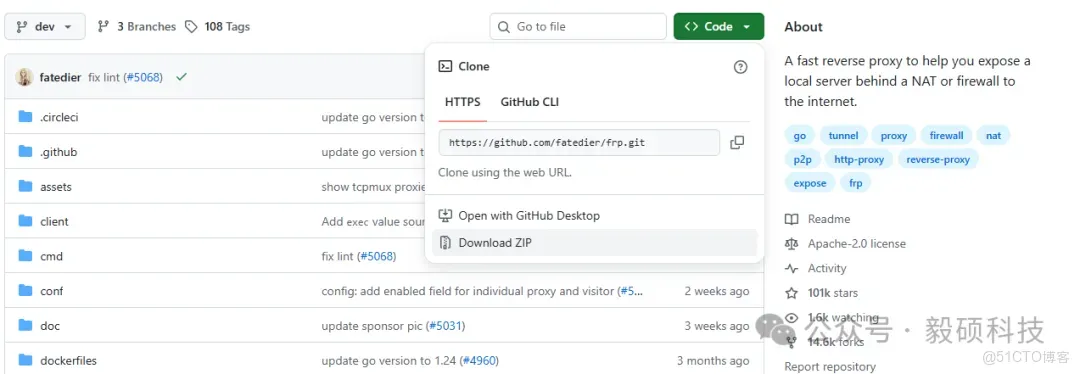Image resolution: width=1080 pixels, height=374 pixels.
Task: Click the dockerfiles folder icon
Action: pyautogui.click(x=25, y=360)
